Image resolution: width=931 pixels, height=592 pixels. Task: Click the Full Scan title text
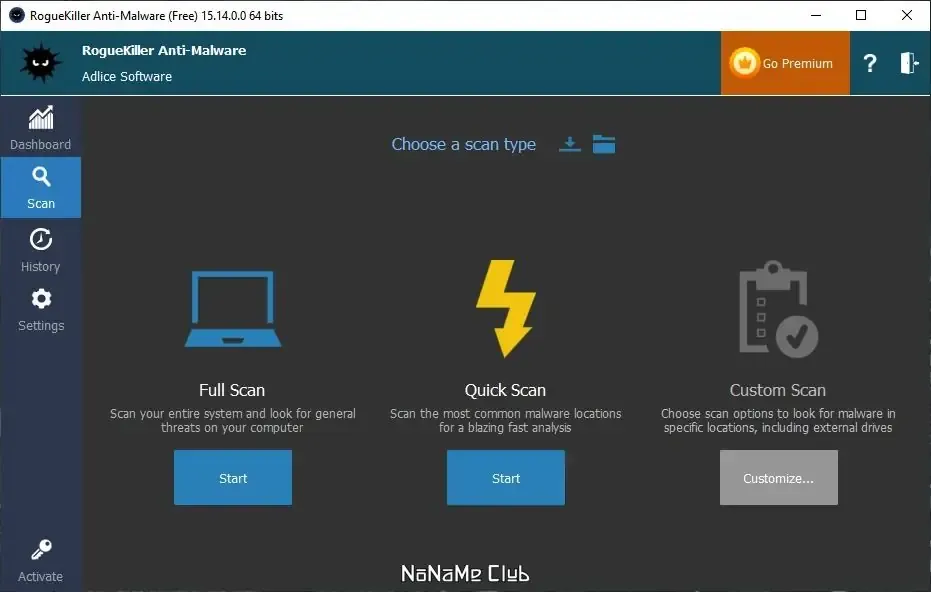point(232,390)
